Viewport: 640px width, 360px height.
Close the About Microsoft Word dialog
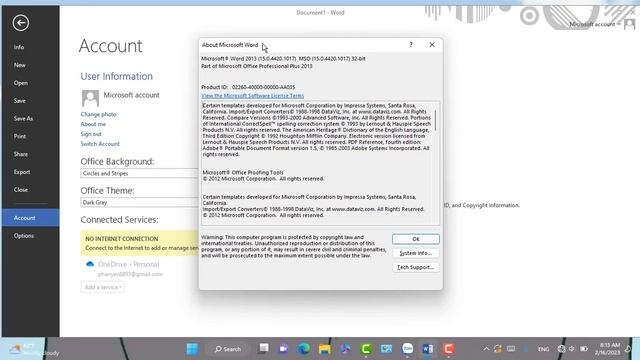coord(432,44)
